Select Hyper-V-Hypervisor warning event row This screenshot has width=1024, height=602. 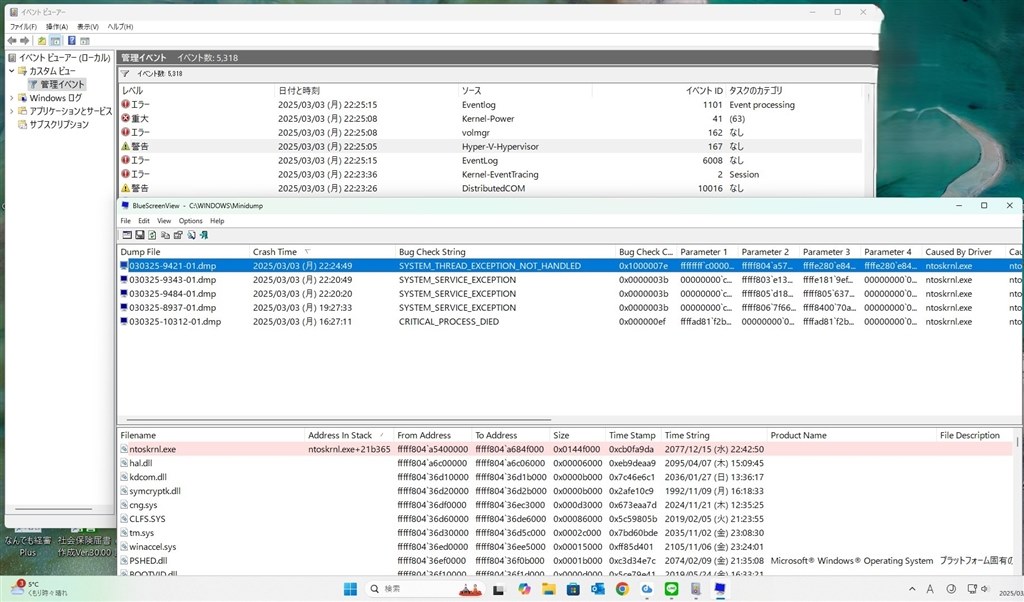click(490, 146)
